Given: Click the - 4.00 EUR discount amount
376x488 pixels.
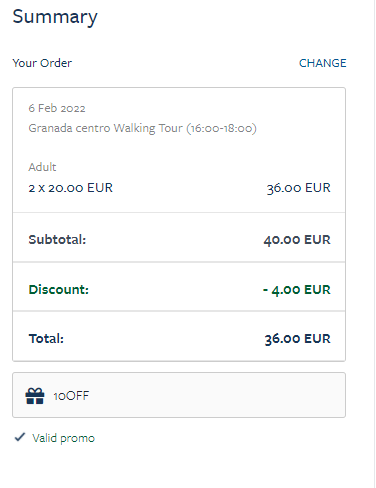Looking at the screenshot, I should point(297,290).
